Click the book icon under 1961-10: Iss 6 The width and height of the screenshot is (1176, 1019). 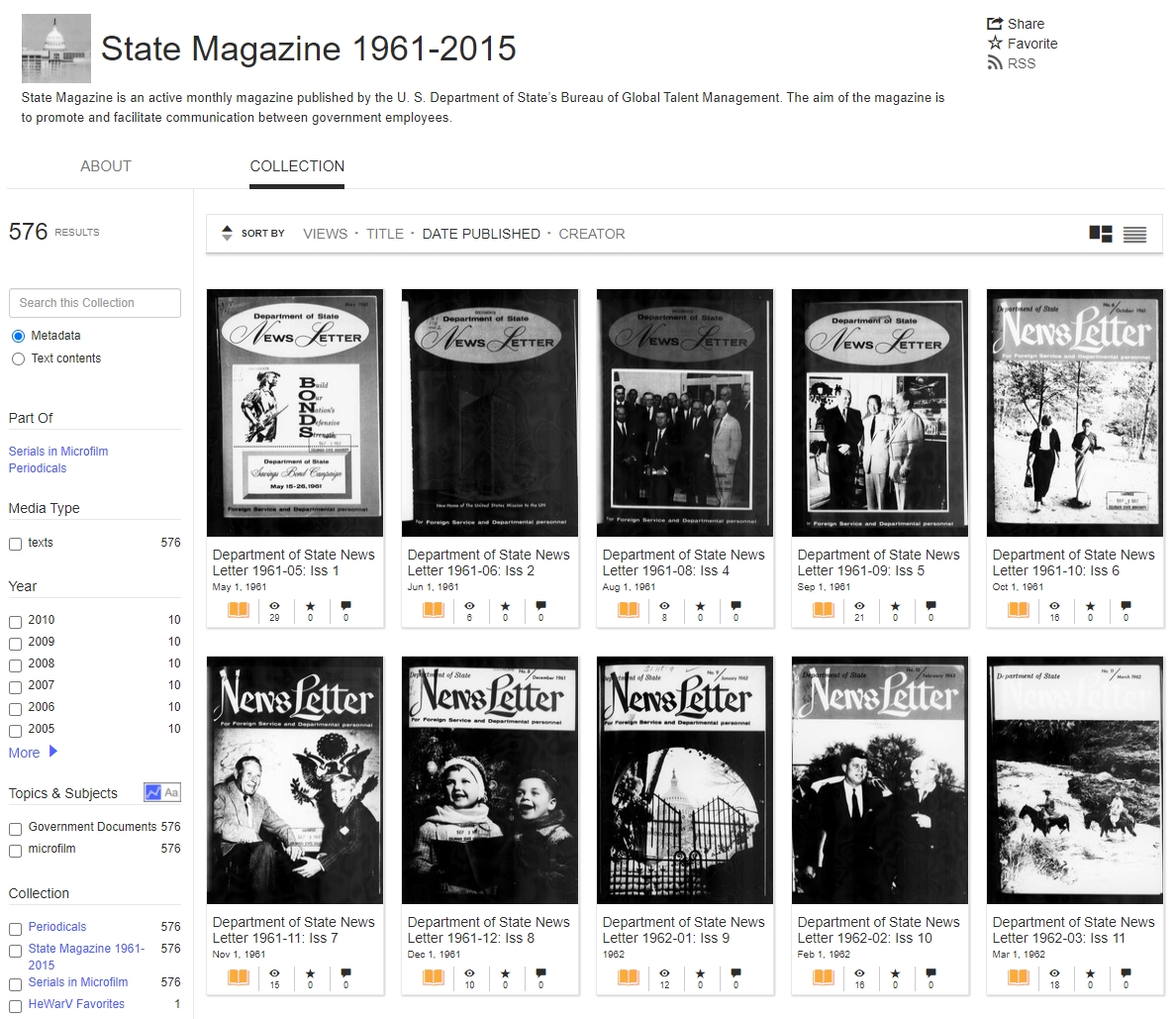(x=1019, y=609)
